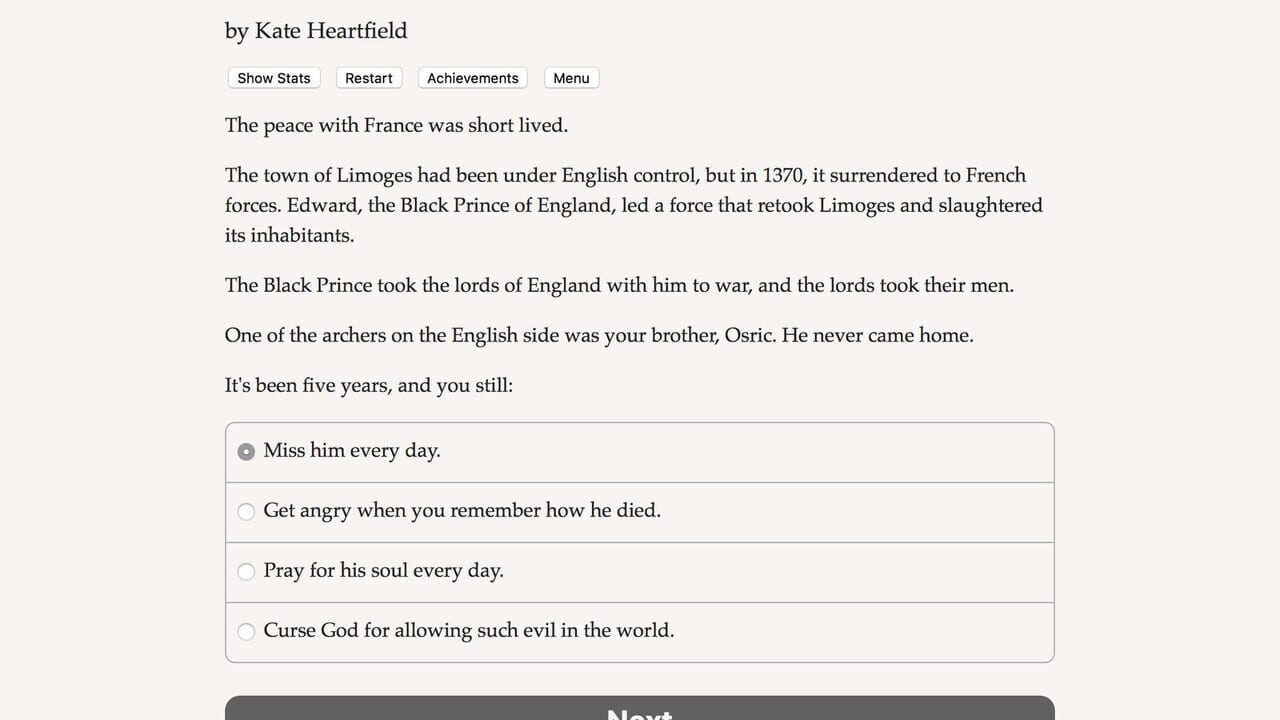View the Achievements page
The image size is (1280, 720).
tap(473, 78)
